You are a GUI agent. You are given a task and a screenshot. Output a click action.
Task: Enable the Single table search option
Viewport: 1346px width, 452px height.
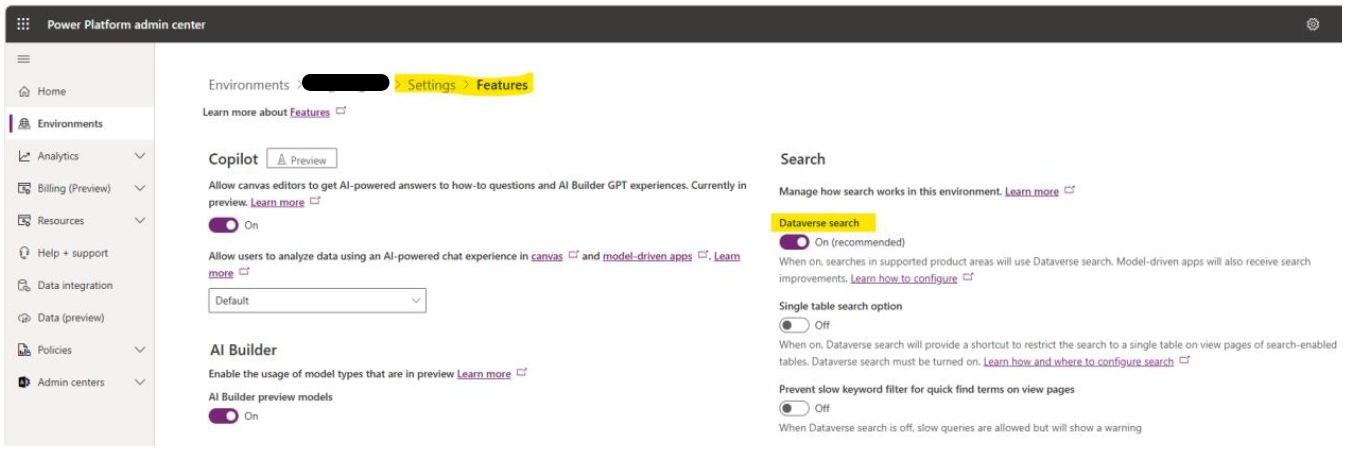(x=794, y=325)
